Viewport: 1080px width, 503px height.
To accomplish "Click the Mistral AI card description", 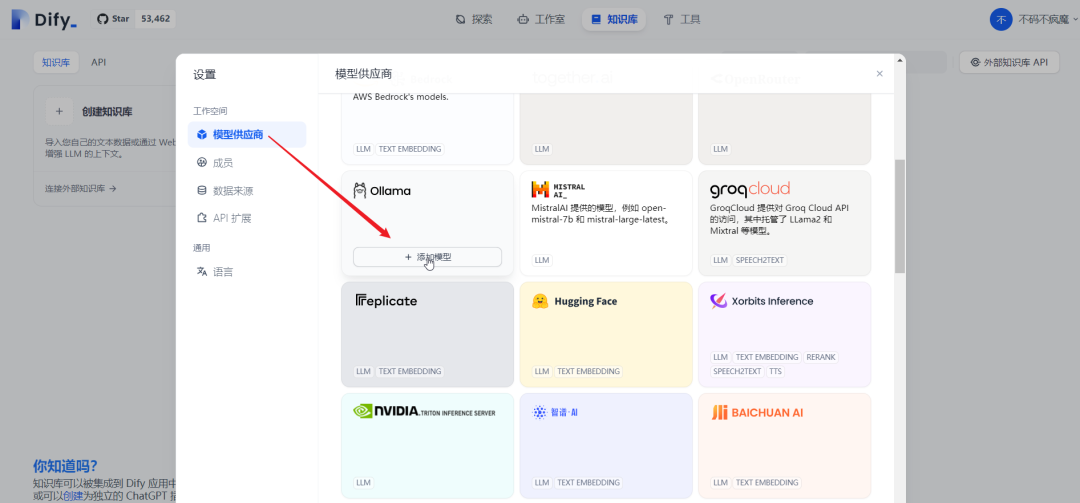I will [599, 214].
